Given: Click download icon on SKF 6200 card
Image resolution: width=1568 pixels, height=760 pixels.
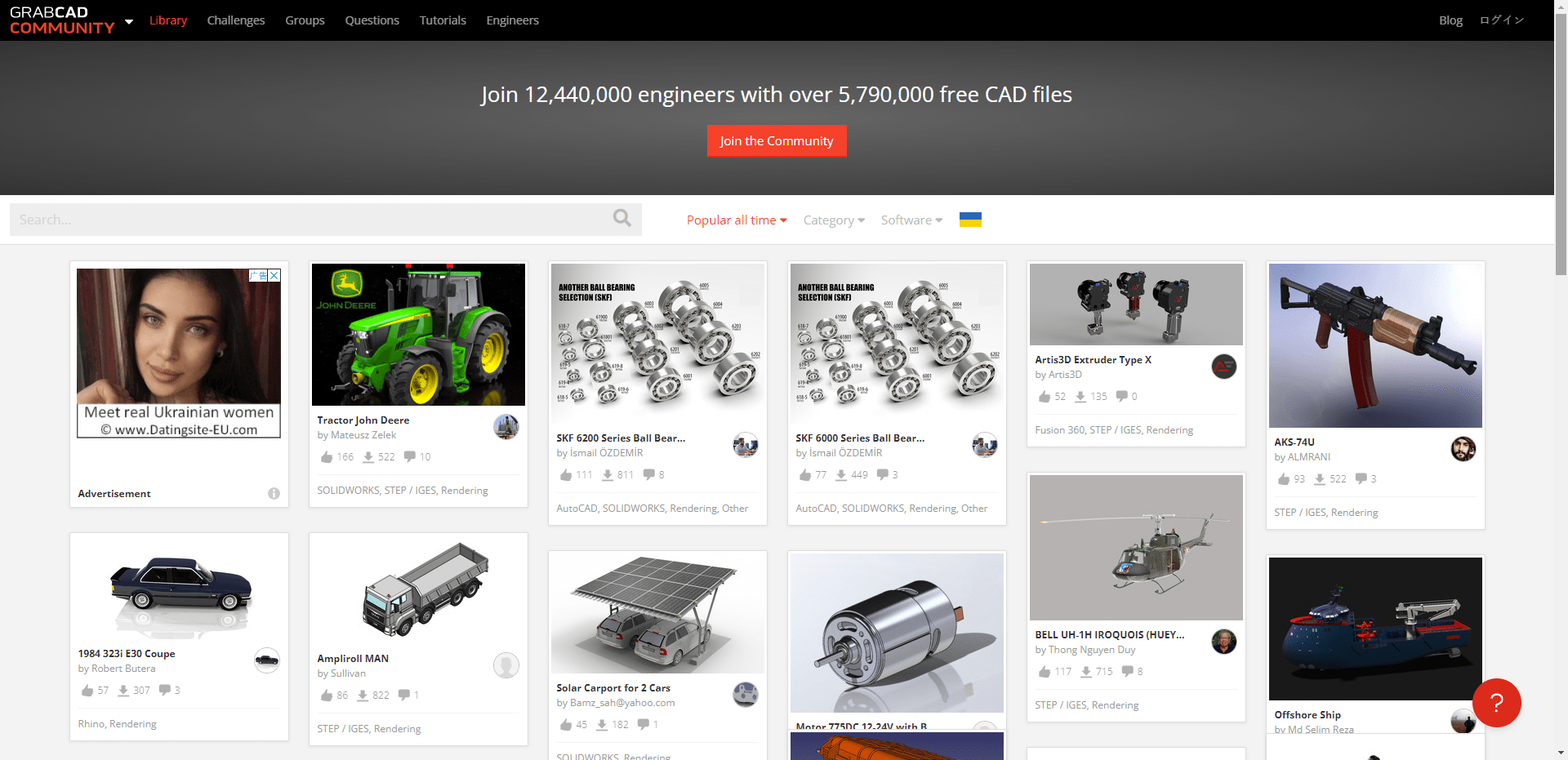Looking at the screenshot, I should coord(608,475).
